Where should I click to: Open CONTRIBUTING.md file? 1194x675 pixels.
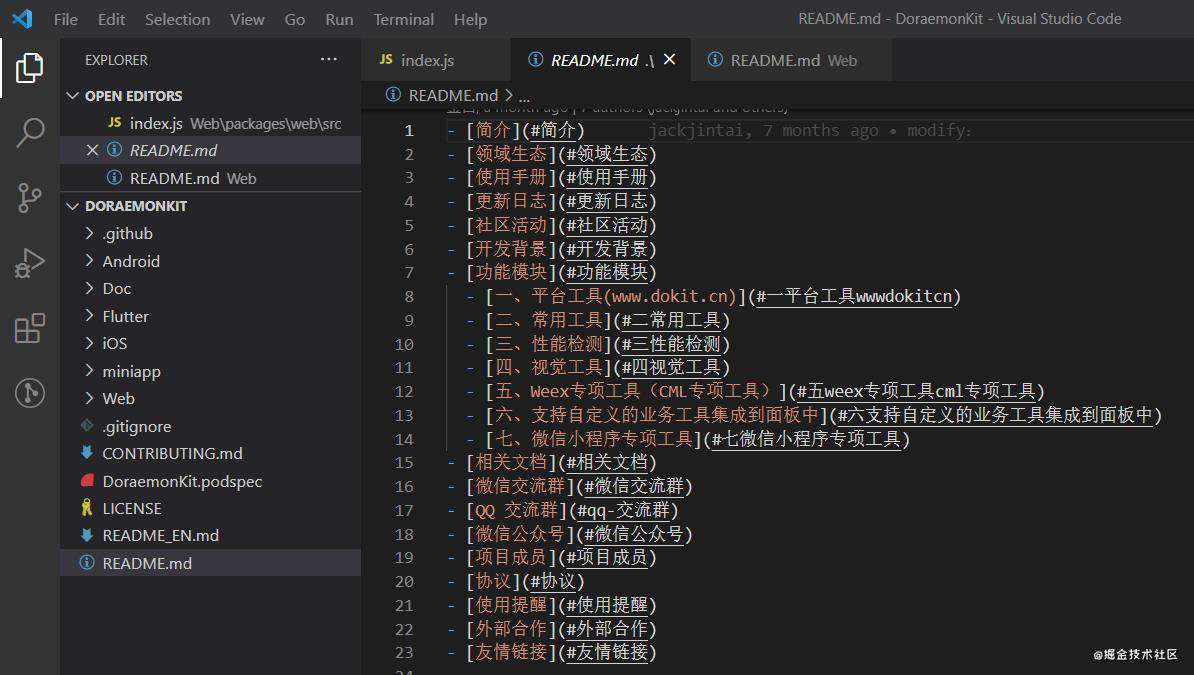pyautogui.click(x=210, y=453)
